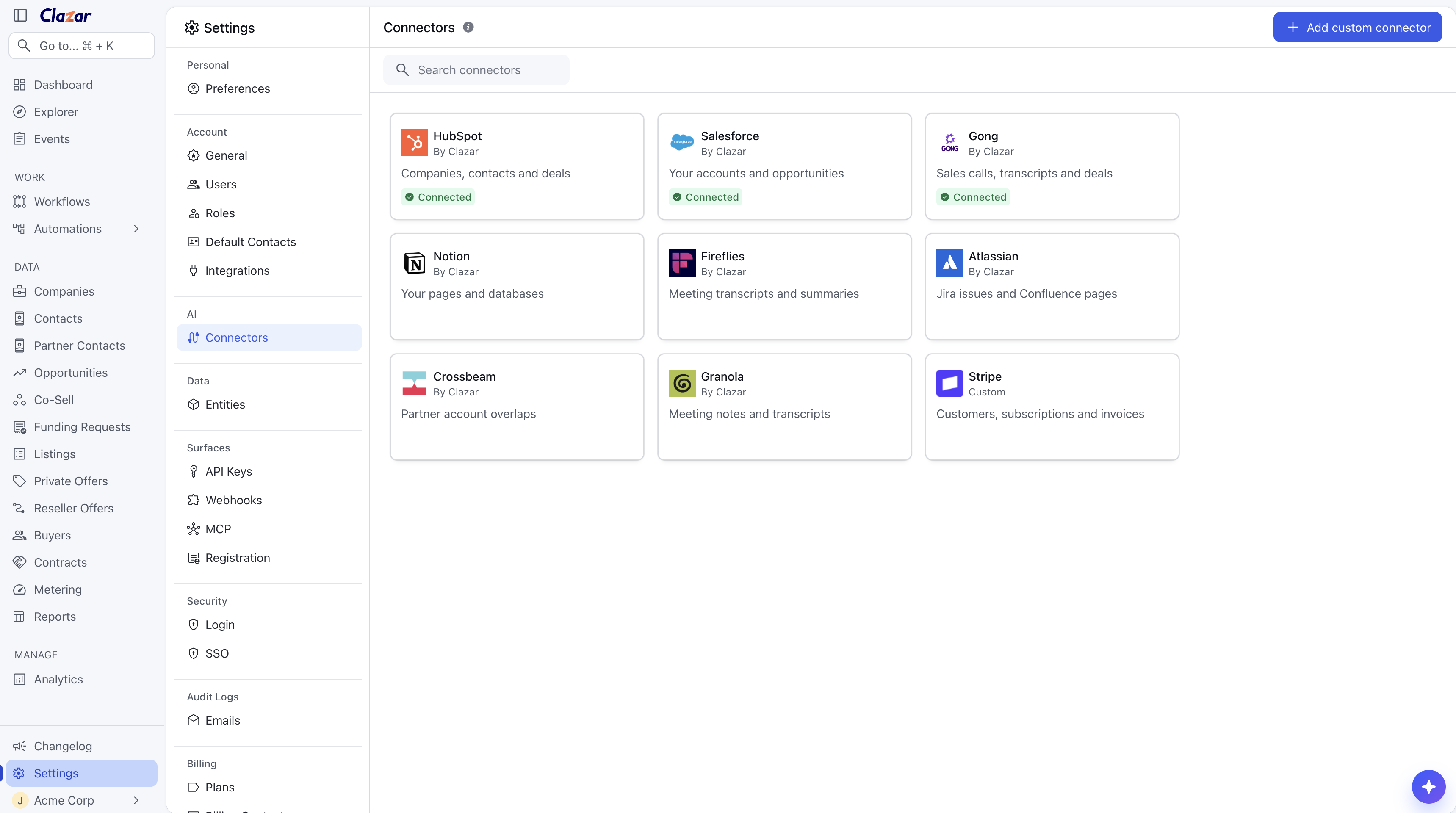This screenshot has width=1456, height=813.
Task: Click the Go to quick search box
Action: pyautogui.click(x=81, y=46)
